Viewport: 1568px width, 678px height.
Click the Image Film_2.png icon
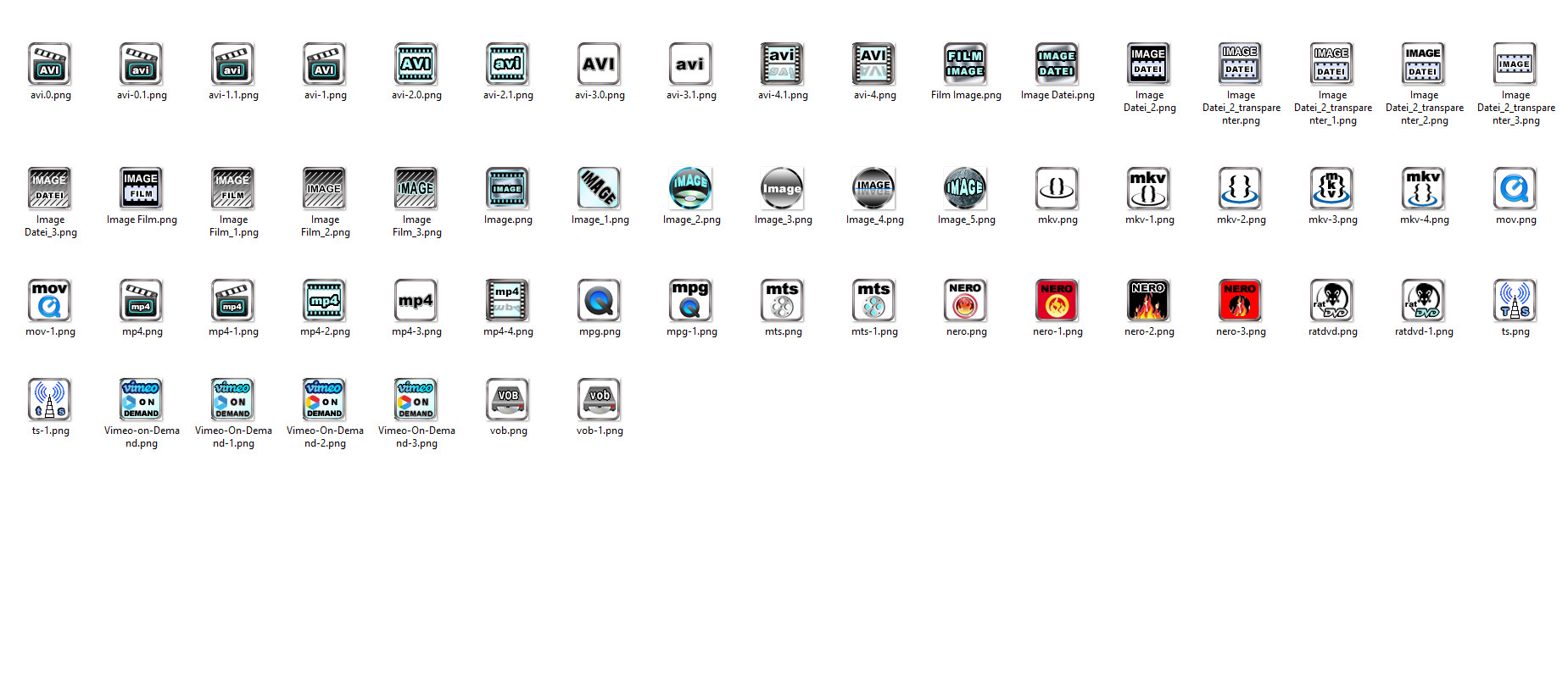pyautogui.click(x=325, y=188)
